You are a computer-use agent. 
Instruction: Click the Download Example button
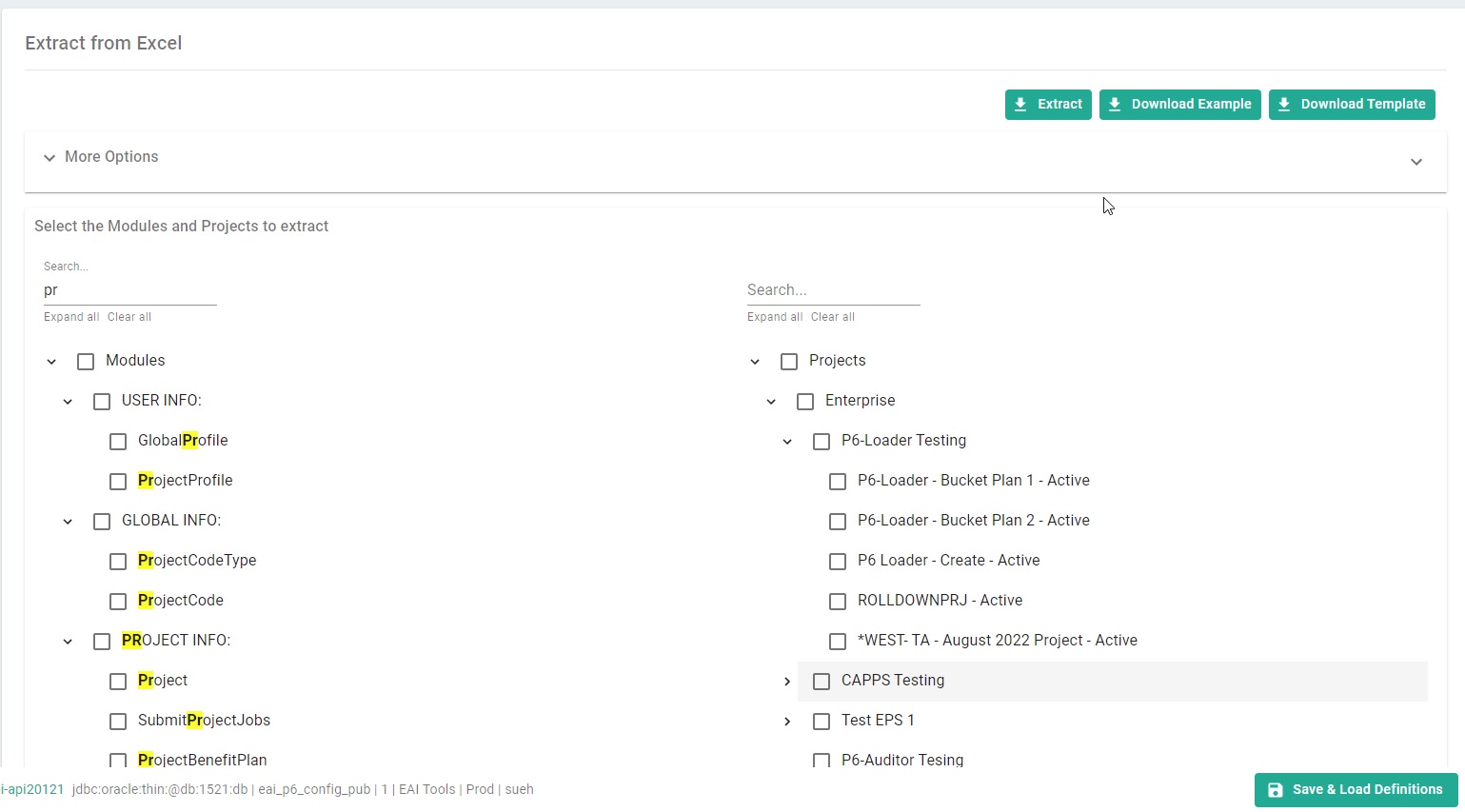tap(1179, 105)
